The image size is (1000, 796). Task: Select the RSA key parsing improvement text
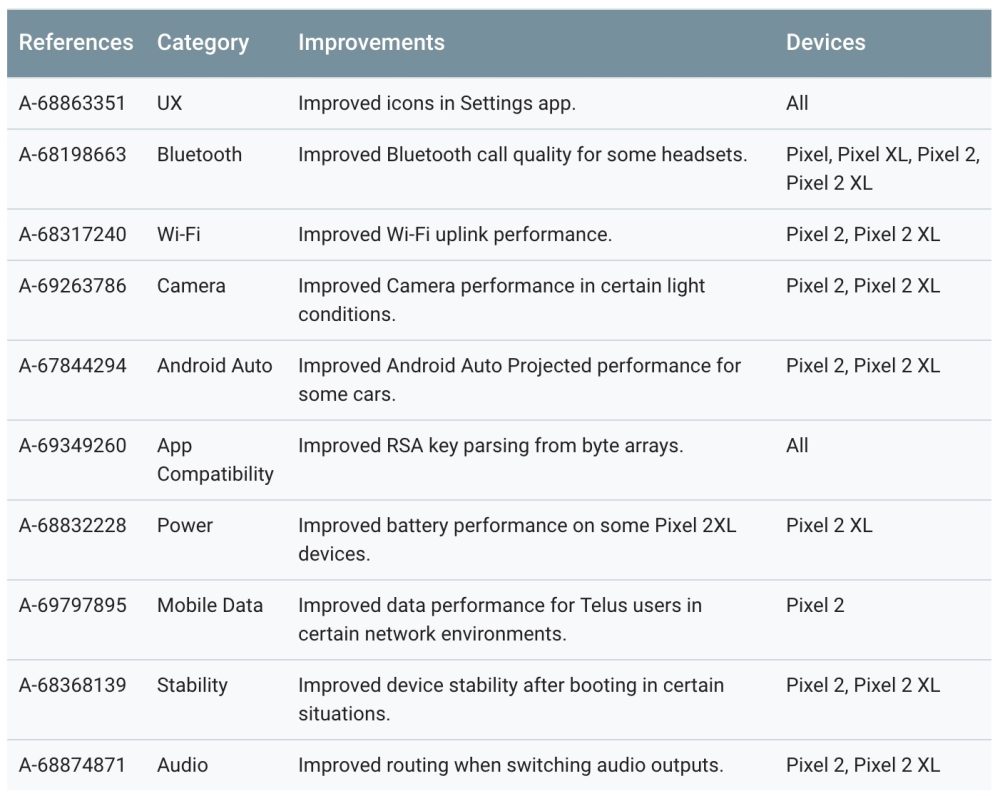[490, 446]
